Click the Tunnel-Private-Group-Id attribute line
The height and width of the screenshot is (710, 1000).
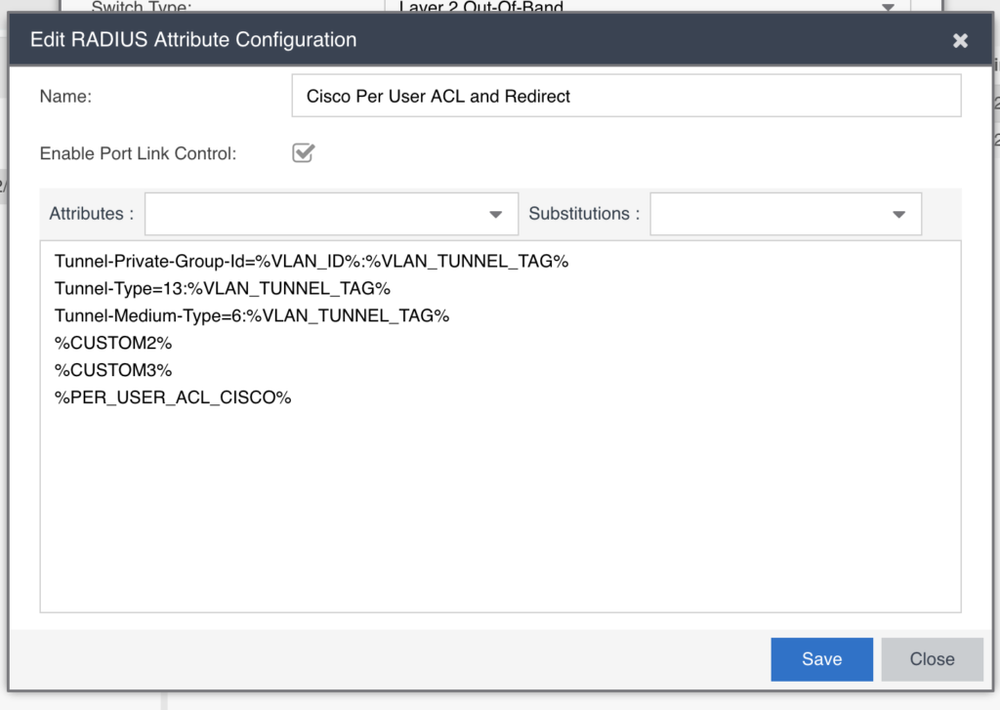coord(311,262)
